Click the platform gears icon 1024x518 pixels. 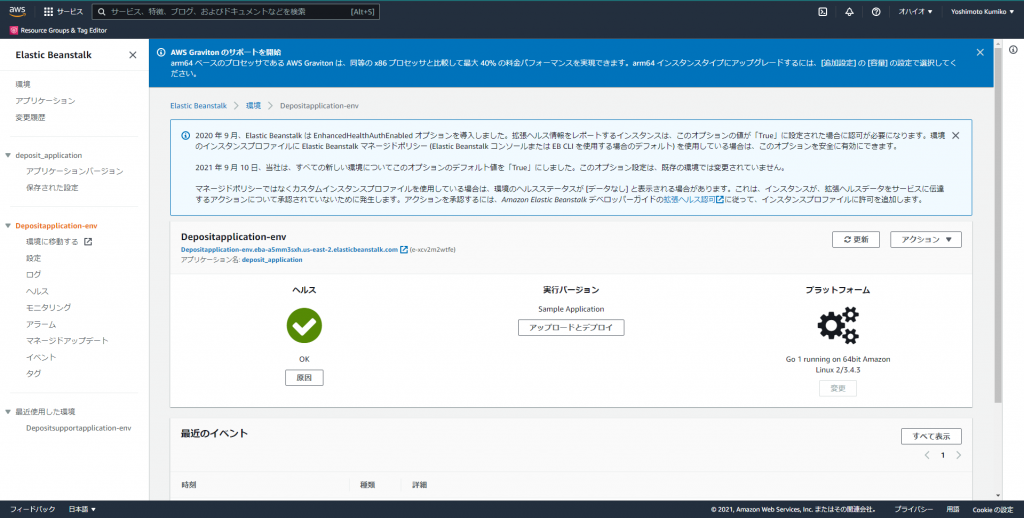(x=838, y=325)
